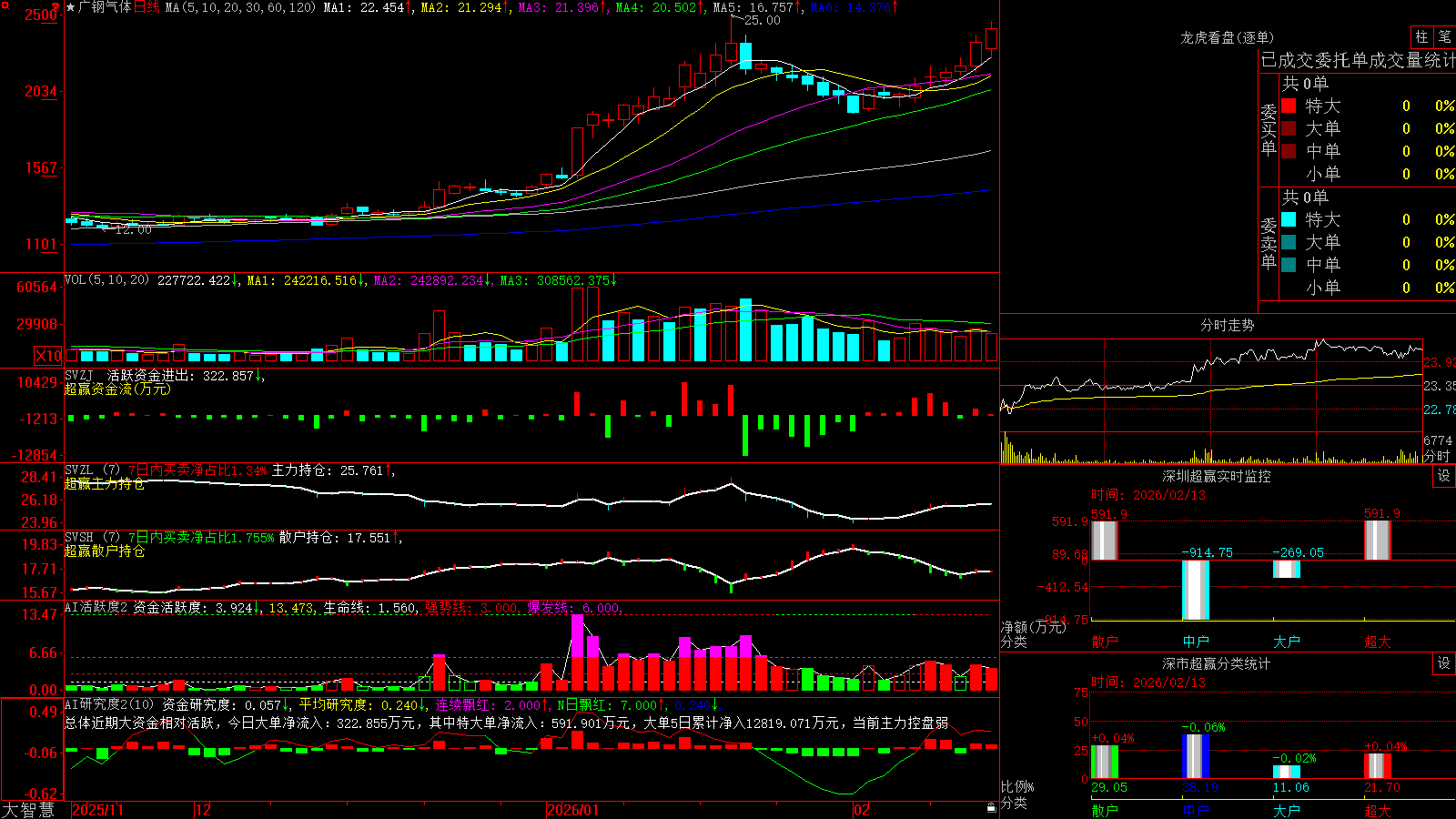Screen dimensions: 1456x819
Task: Click the 深市超赢分类统计 panel title
Action: (1217, 663)
